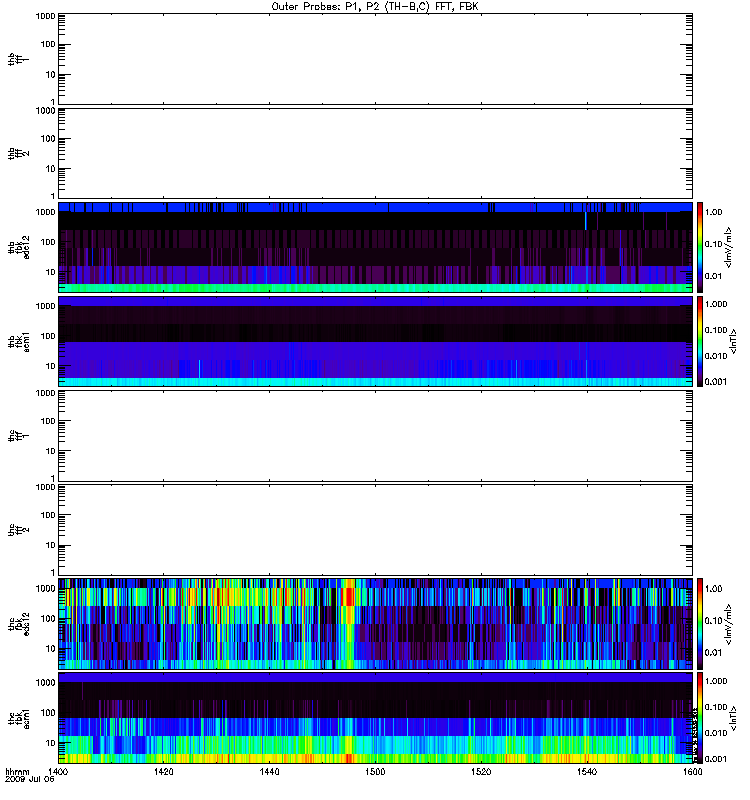Select the 'thc fff 1' axis label
The image size is (750, 800).
click(18, 436)
